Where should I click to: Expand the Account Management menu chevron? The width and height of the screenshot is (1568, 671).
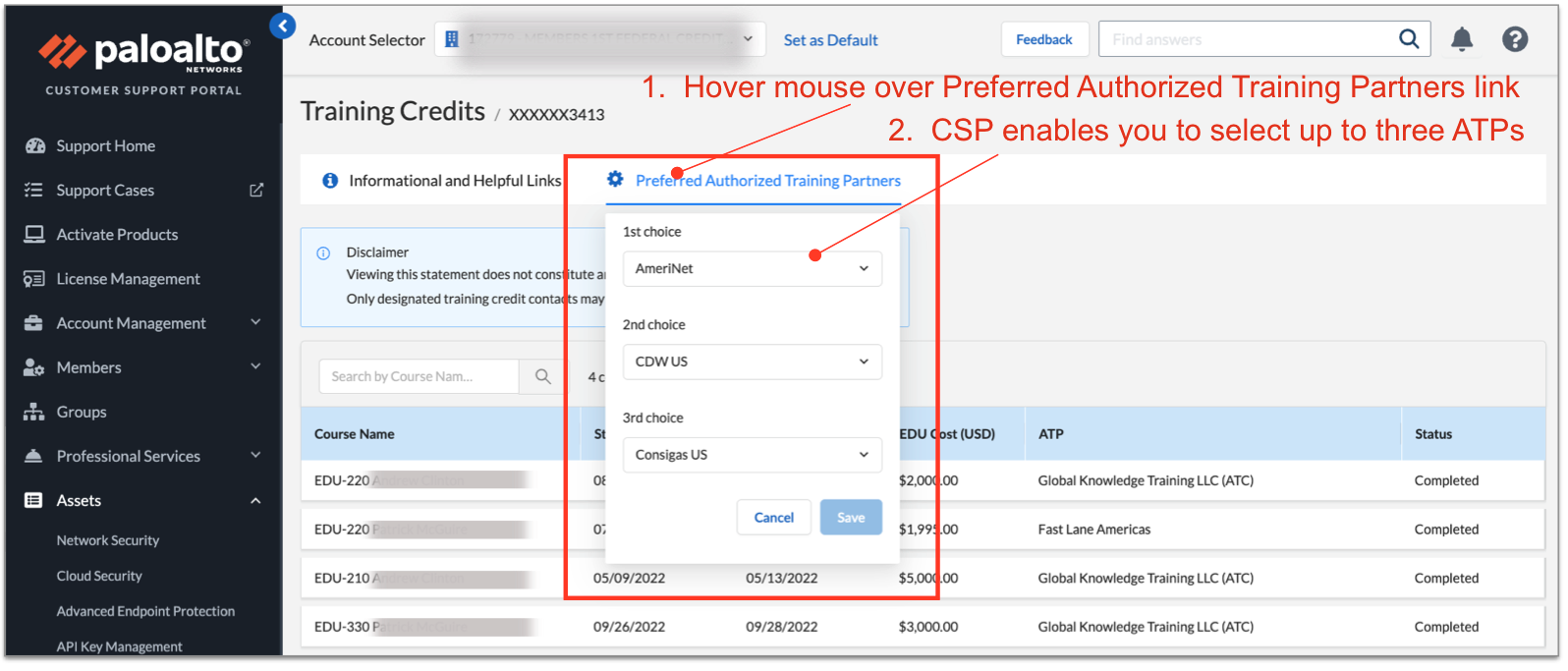point(255,322)
